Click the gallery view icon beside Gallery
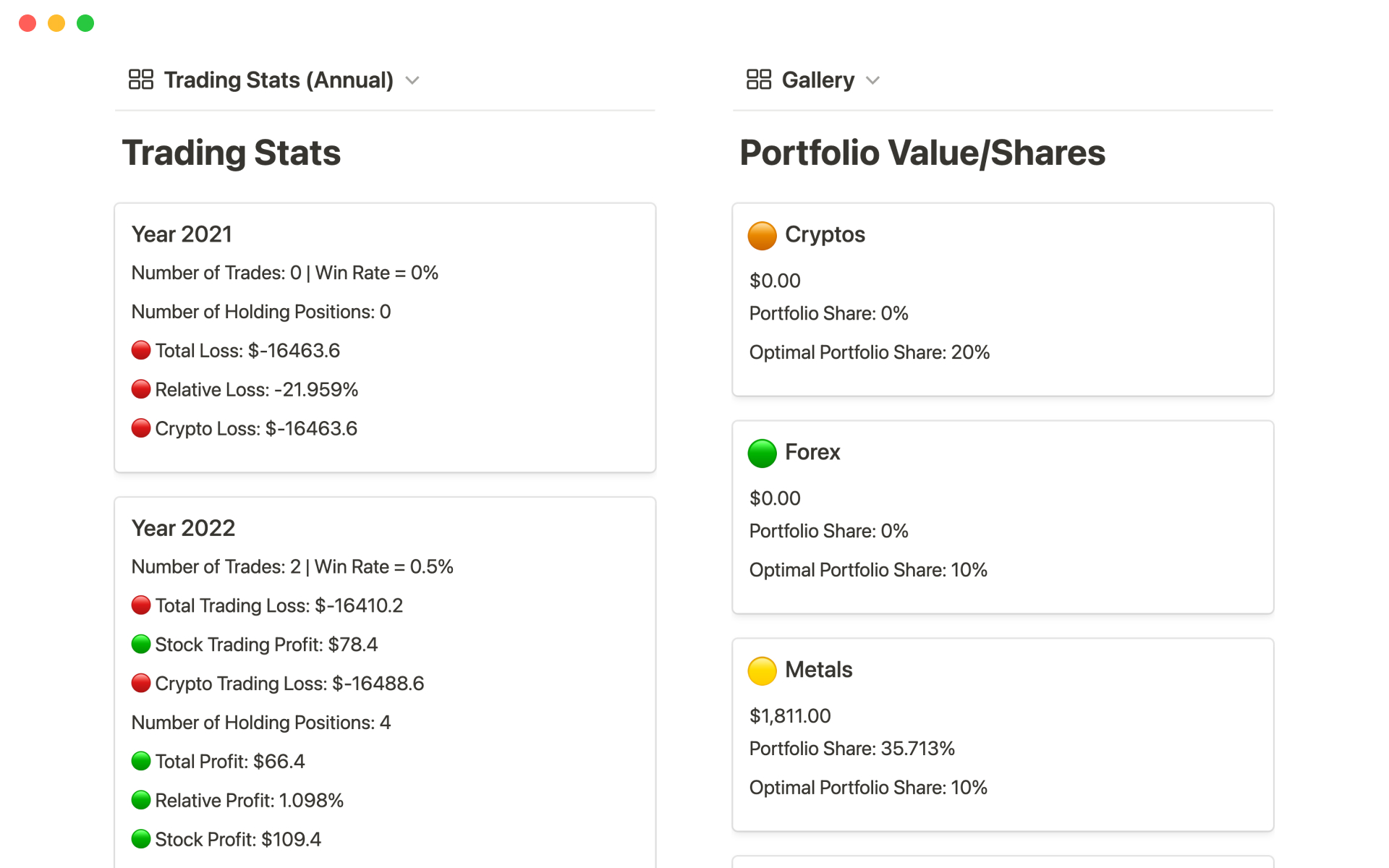The height and width of the screenshot is (868, 1389). pyautogui.click(x=758, y=80)
